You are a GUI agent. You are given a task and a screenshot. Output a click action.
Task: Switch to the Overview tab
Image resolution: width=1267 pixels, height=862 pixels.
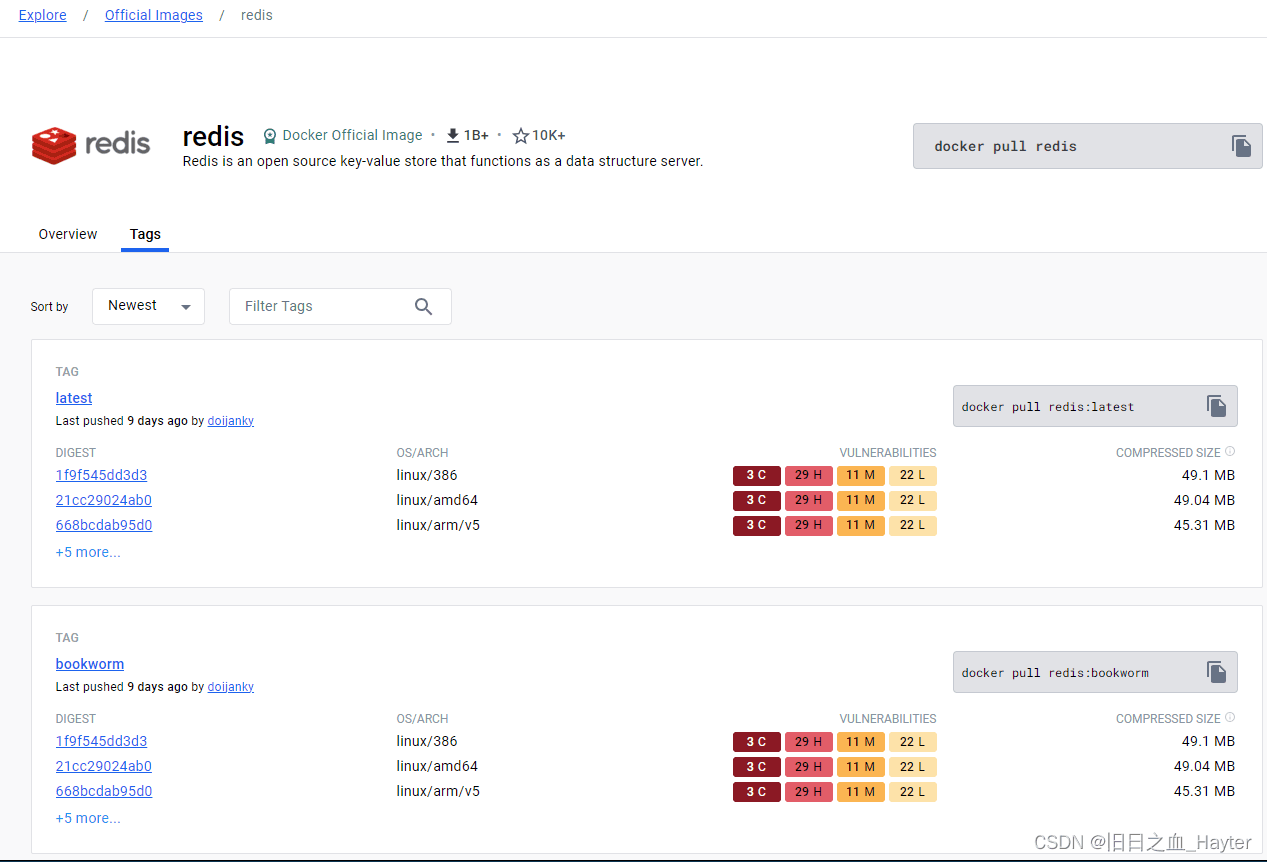68,234
